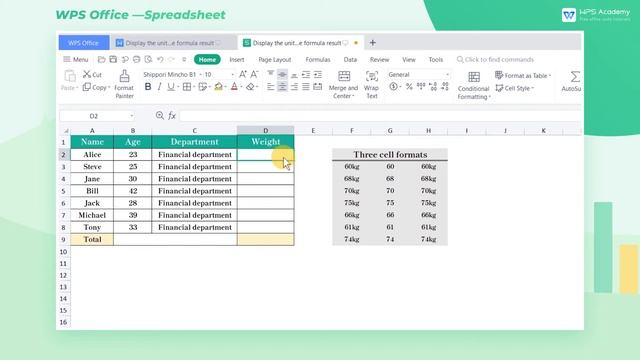Click the Percent Style icon

pyautogui.click(x=409, y=87)
